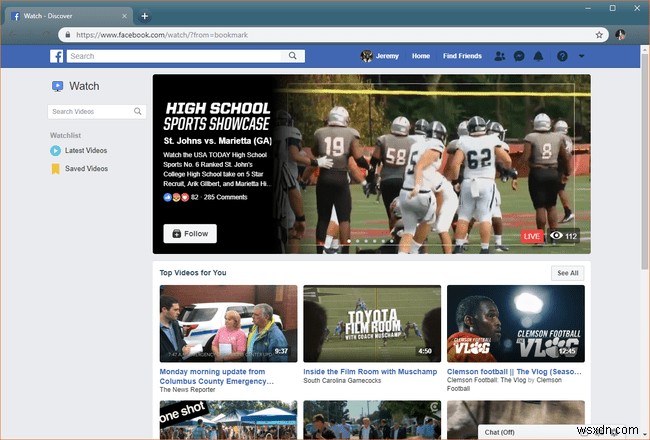Click the Facebook logo icon

click(56, 56)
